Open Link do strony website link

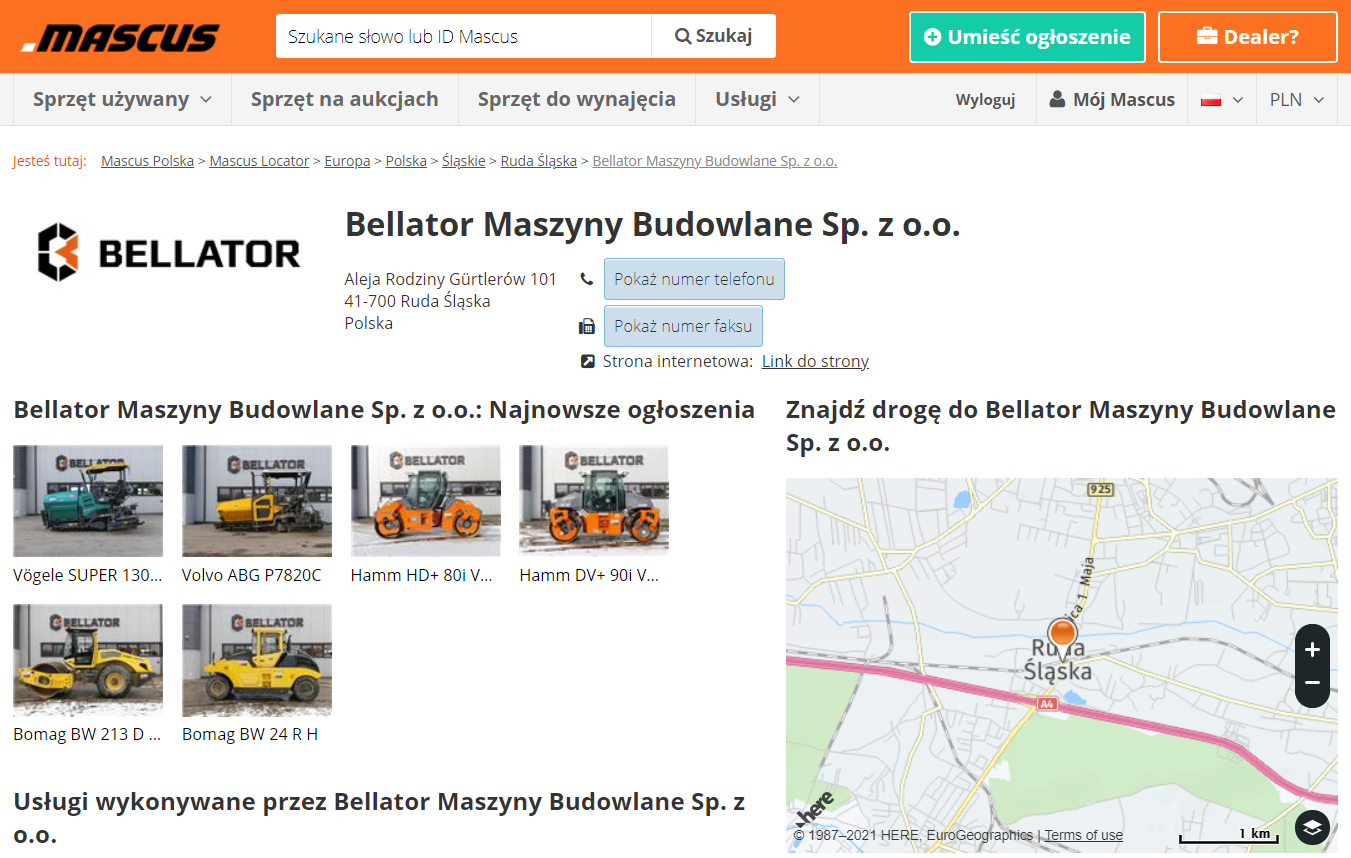coord(815,361)
